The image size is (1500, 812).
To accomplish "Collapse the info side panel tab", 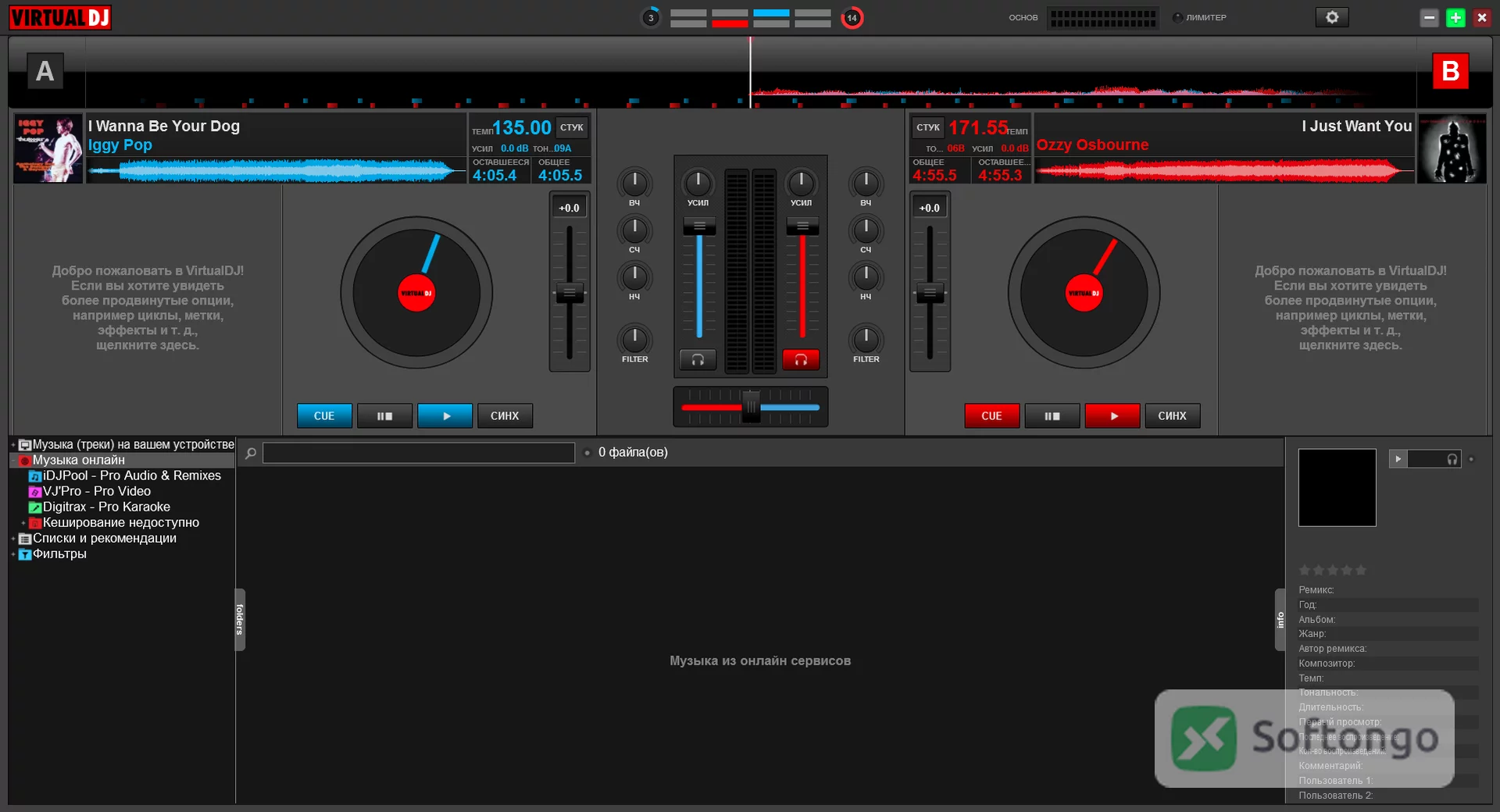I will click(1280, 619).
